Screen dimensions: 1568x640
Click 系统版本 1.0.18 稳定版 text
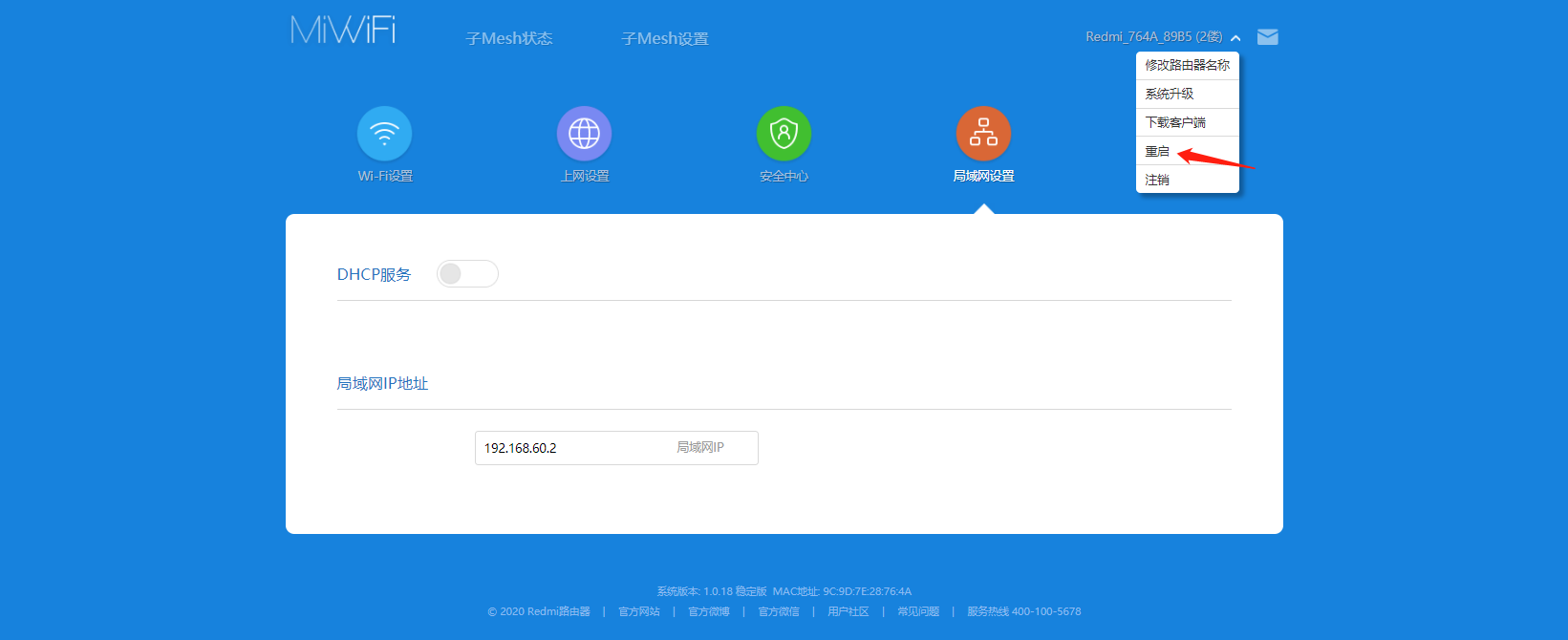[x=712, y=591]
